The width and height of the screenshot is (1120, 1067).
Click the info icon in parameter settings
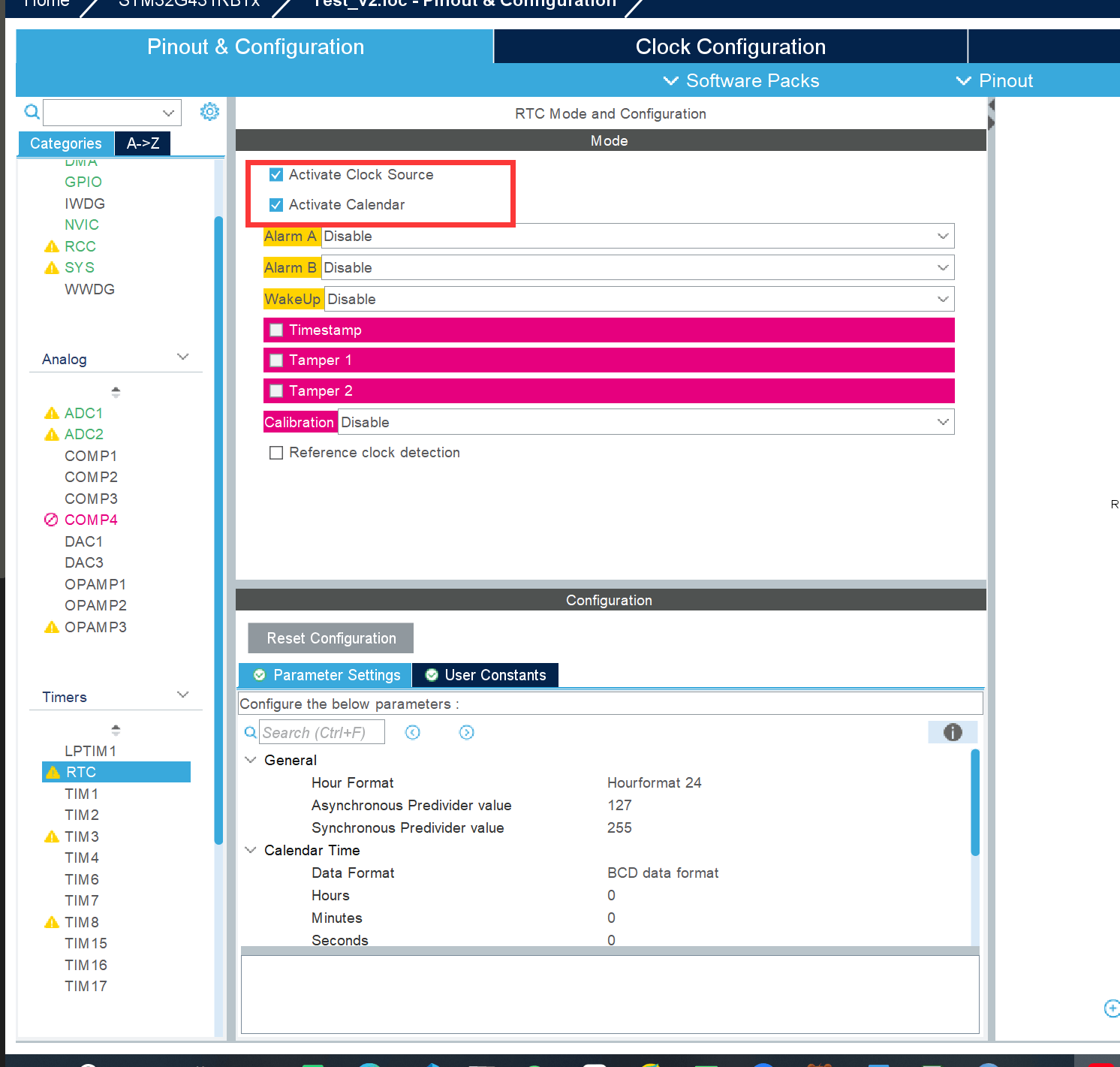[952, 732]
